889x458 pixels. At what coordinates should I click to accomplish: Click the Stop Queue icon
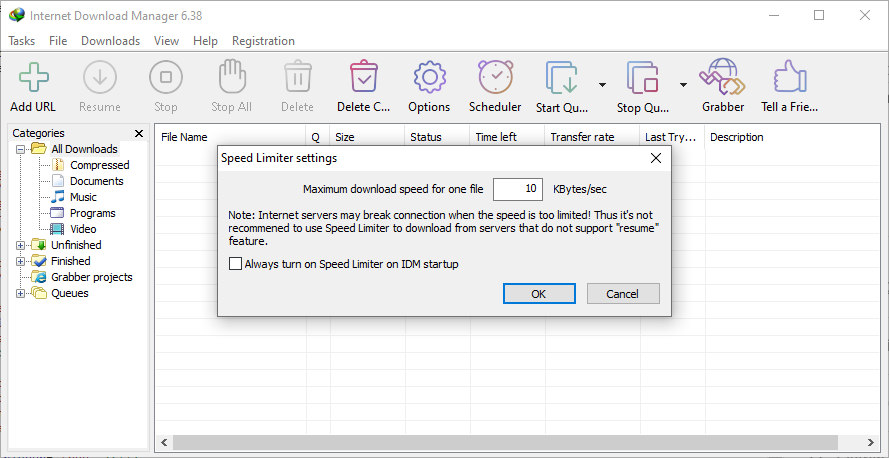pos(642,78)
